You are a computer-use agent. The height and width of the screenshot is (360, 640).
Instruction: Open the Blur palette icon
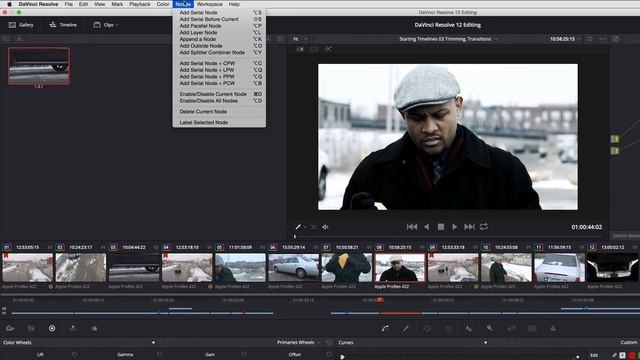click(x=469, y=328)
